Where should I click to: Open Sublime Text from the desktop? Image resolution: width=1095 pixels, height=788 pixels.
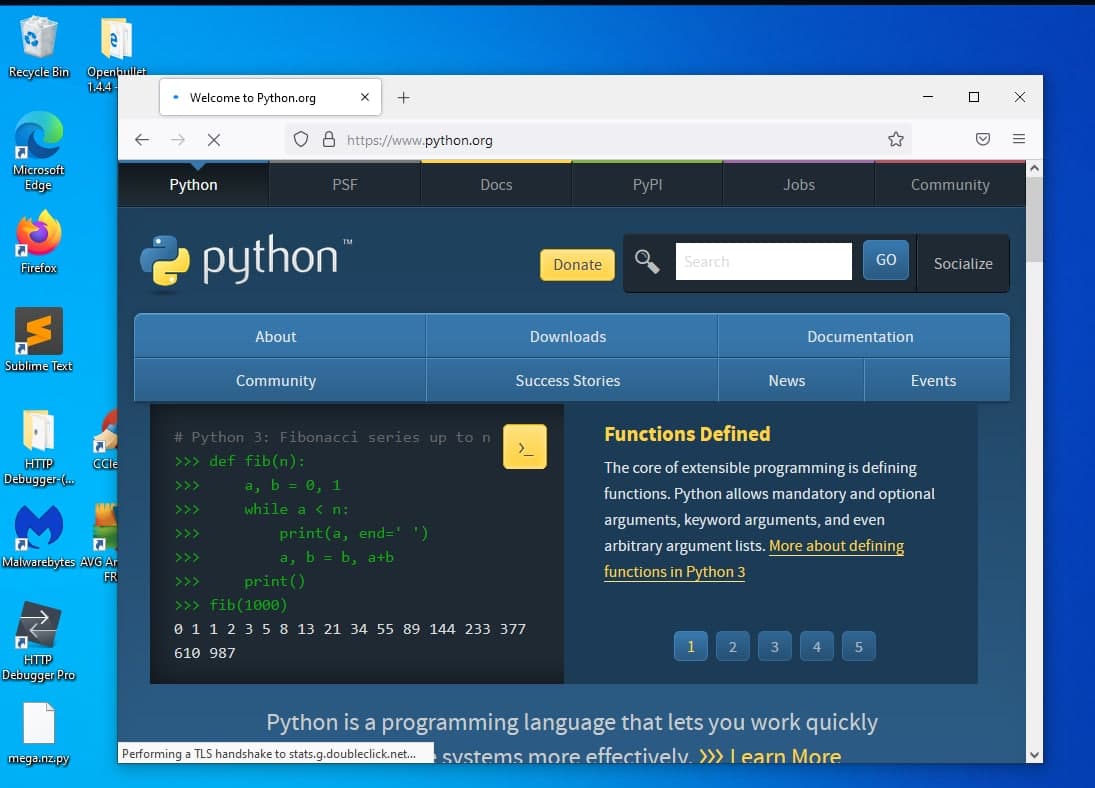click(39, 339)
